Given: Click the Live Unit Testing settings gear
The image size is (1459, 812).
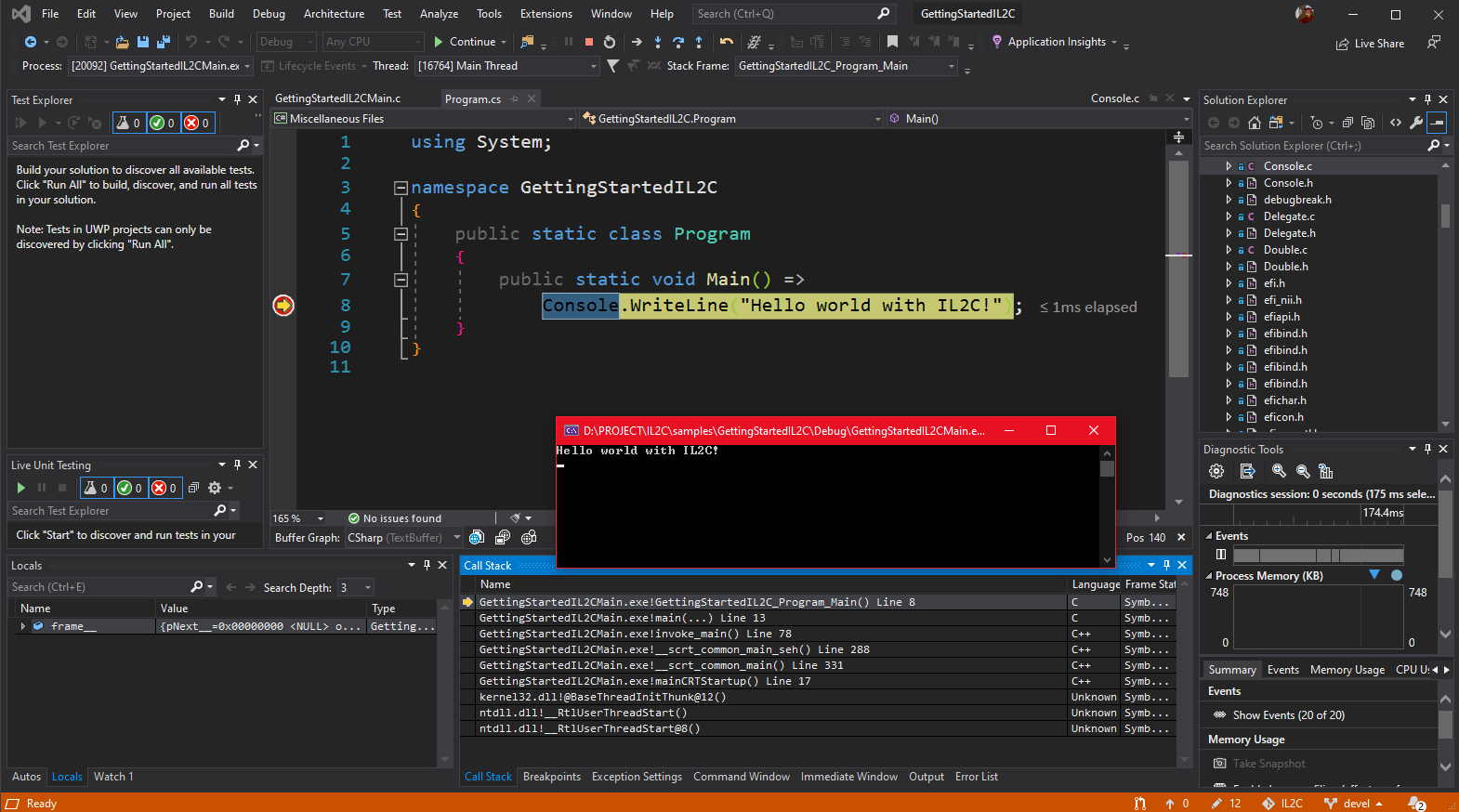Looking at the screenshot, I should (x=215, y=488).
